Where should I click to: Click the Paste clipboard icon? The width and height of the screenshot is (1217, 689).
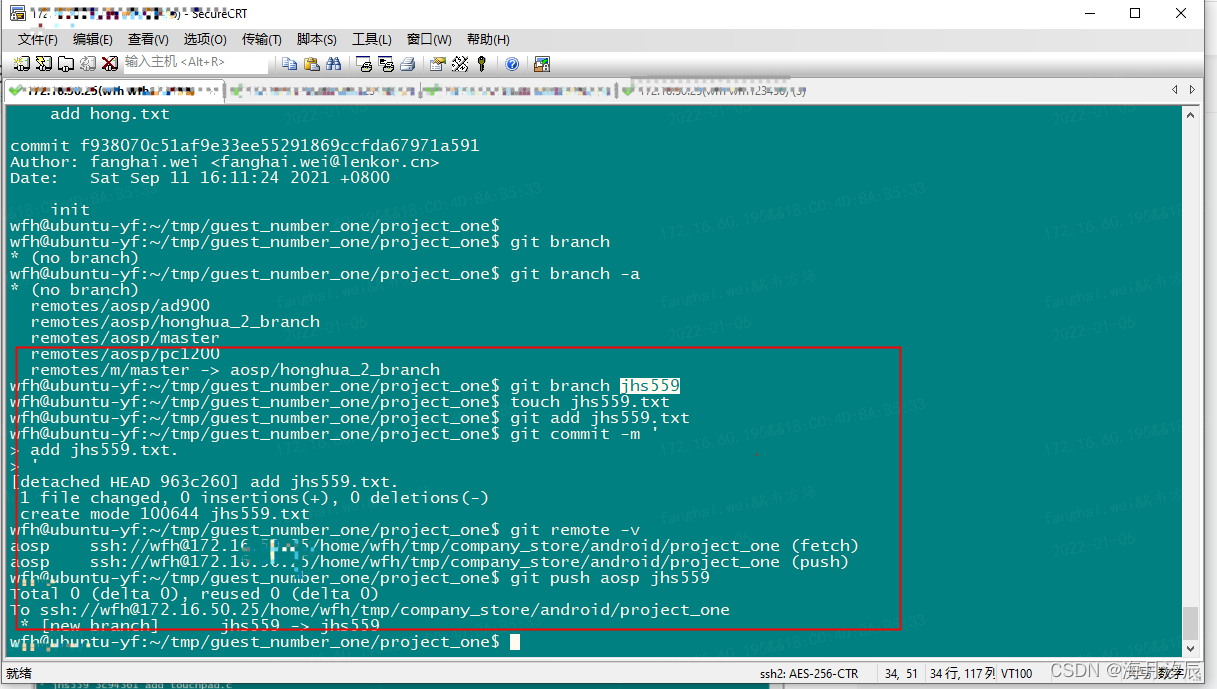point(312,64)
